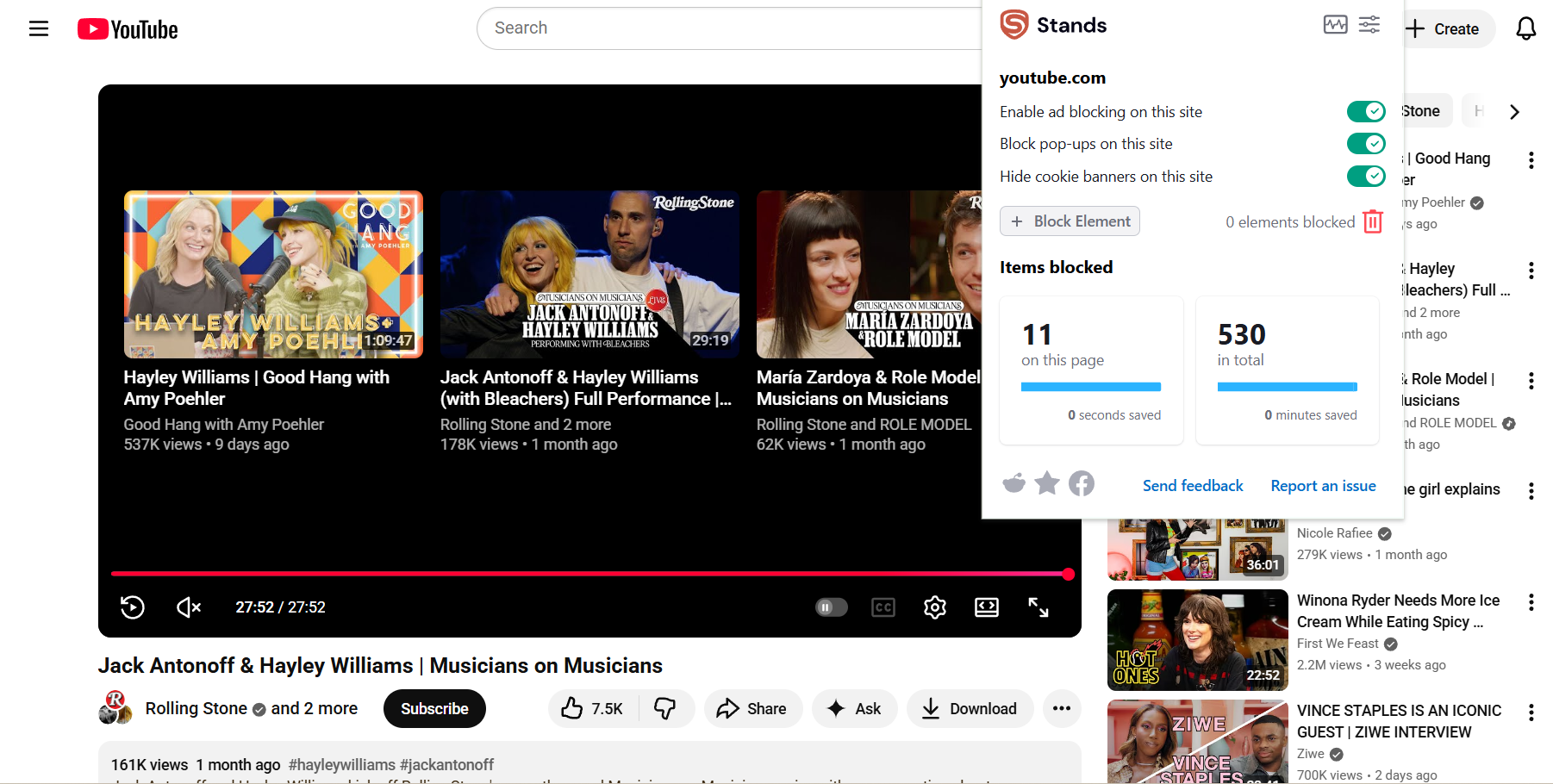
Task: Toggle autoplay in the video player
Action: point(830,607)
